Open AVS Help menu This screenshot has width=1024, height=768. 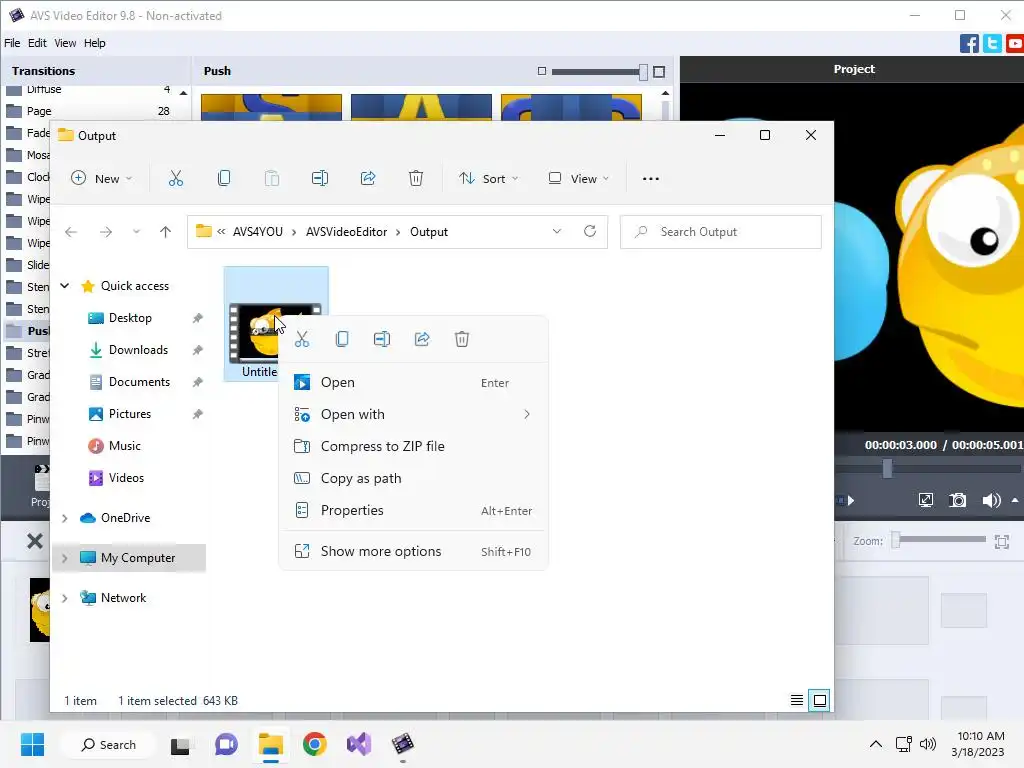[x=95, y=43]
